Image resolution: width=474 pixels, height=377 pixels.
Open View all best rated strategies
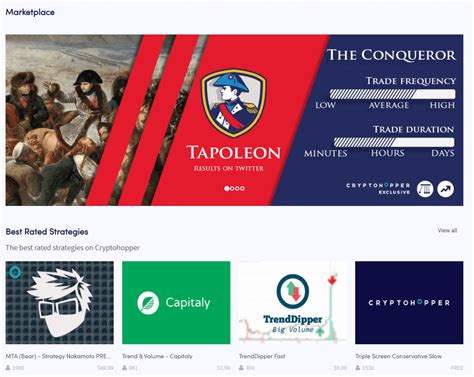point(447,230)
